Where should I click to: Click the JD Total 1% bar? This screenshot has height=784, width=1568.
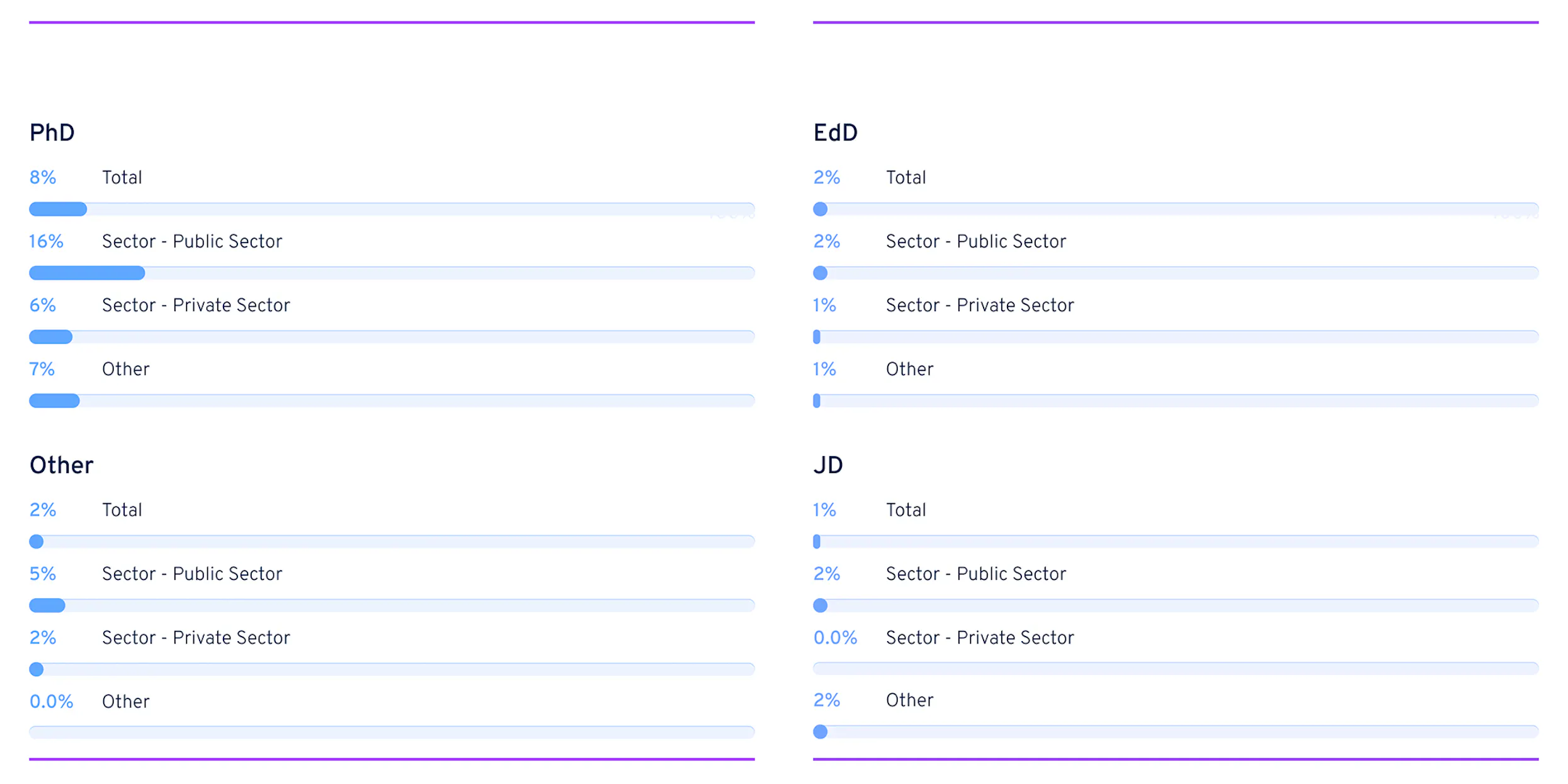coord(1176,542)
